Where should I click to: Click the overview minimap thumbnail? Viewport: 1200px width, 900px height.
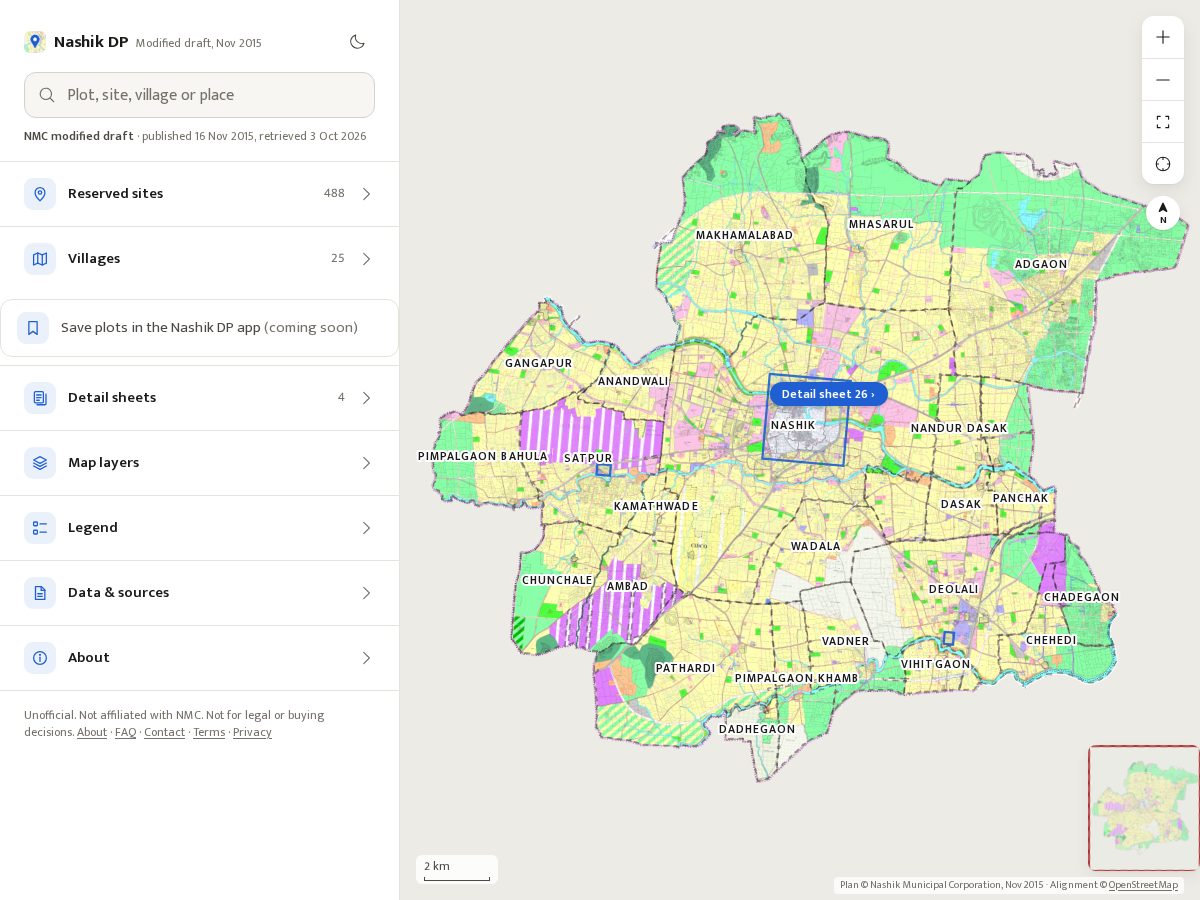point(1144,808)
